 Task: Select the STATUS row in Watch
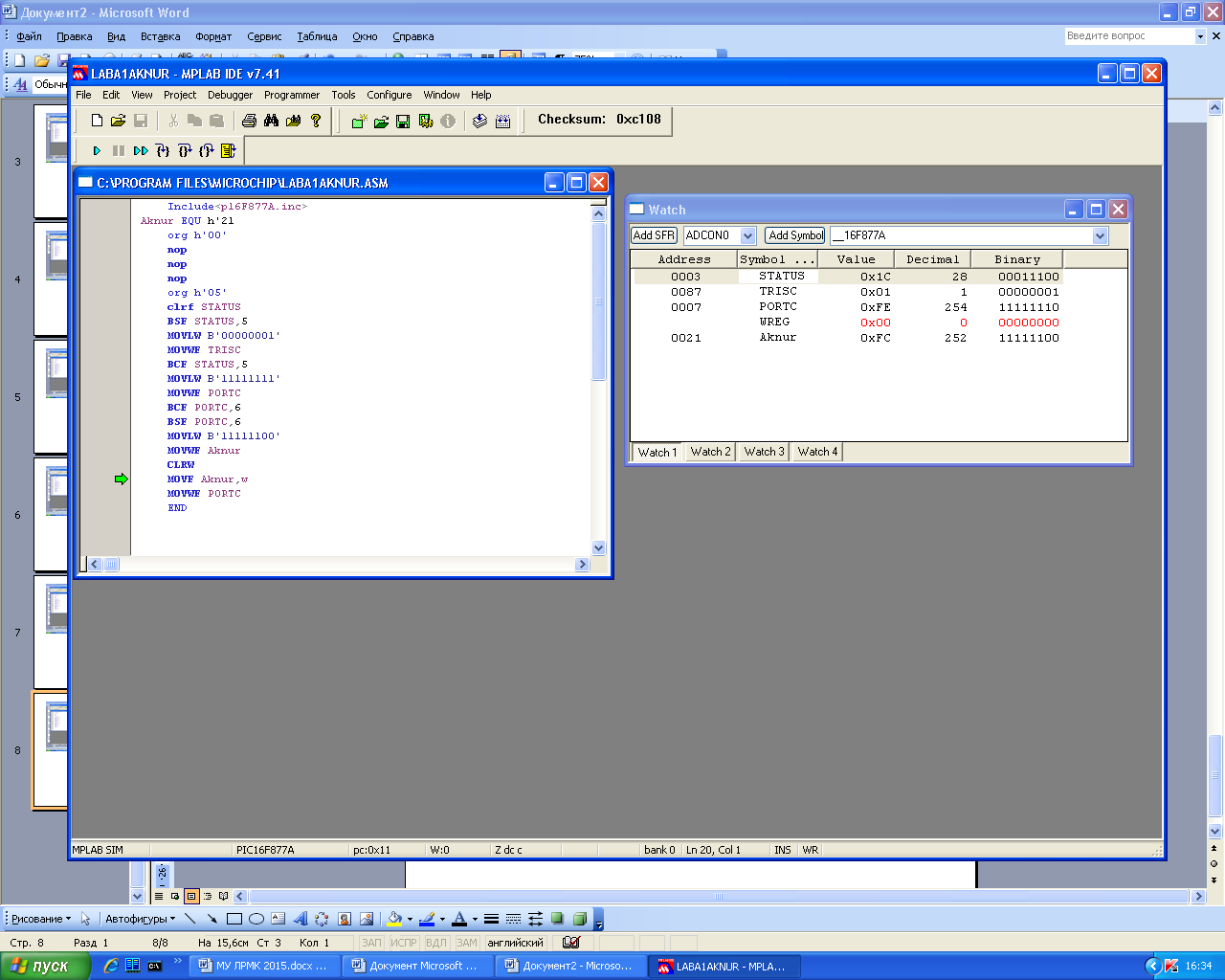point(847,277)
